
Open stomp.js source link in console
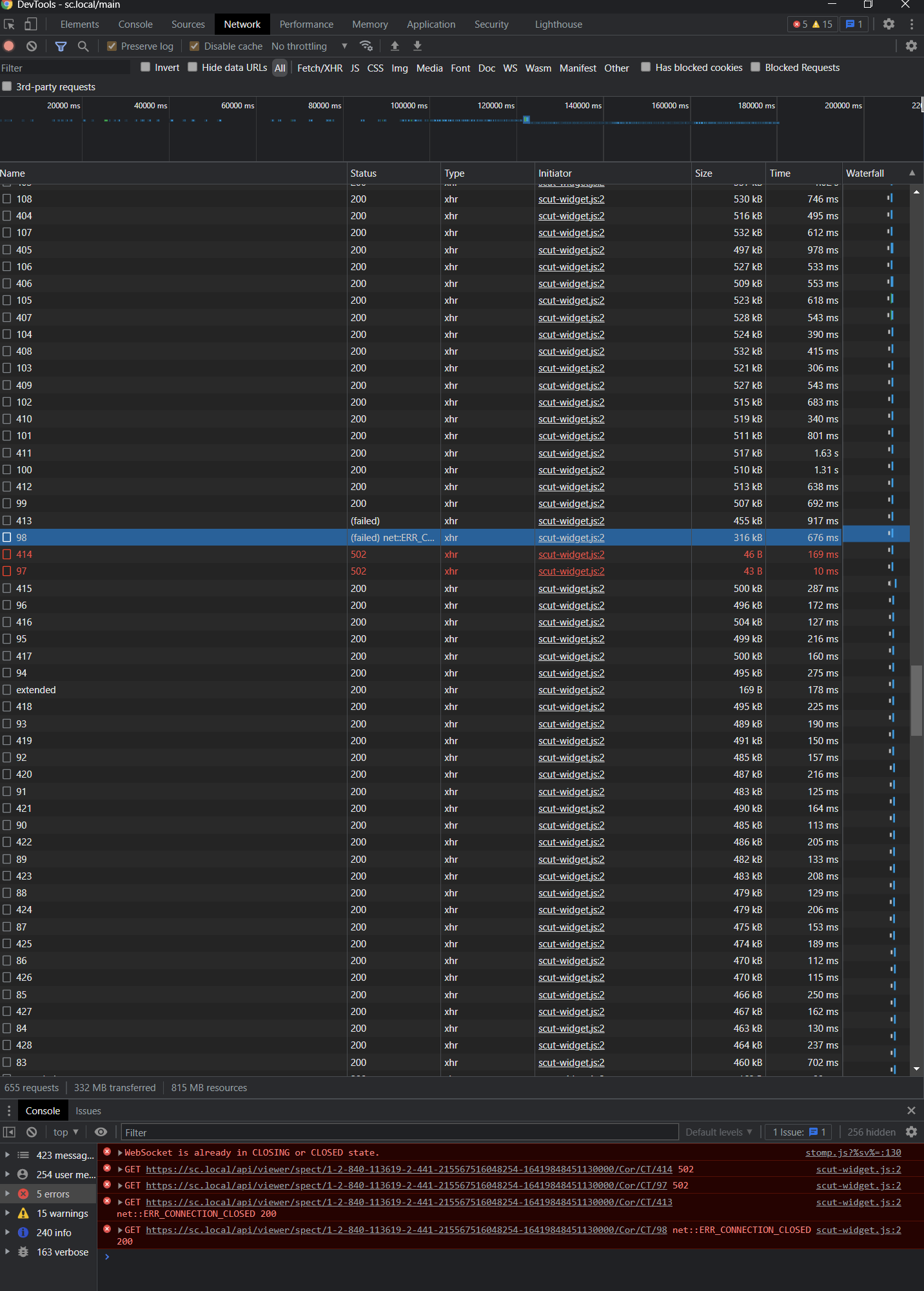pos(853,1152)
